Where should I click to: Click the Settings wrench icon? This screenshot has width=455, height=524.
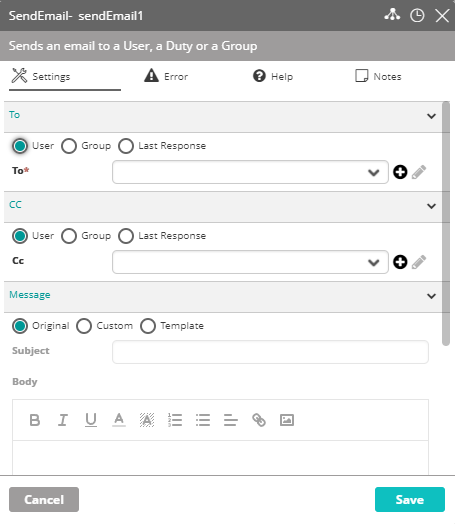19,76
